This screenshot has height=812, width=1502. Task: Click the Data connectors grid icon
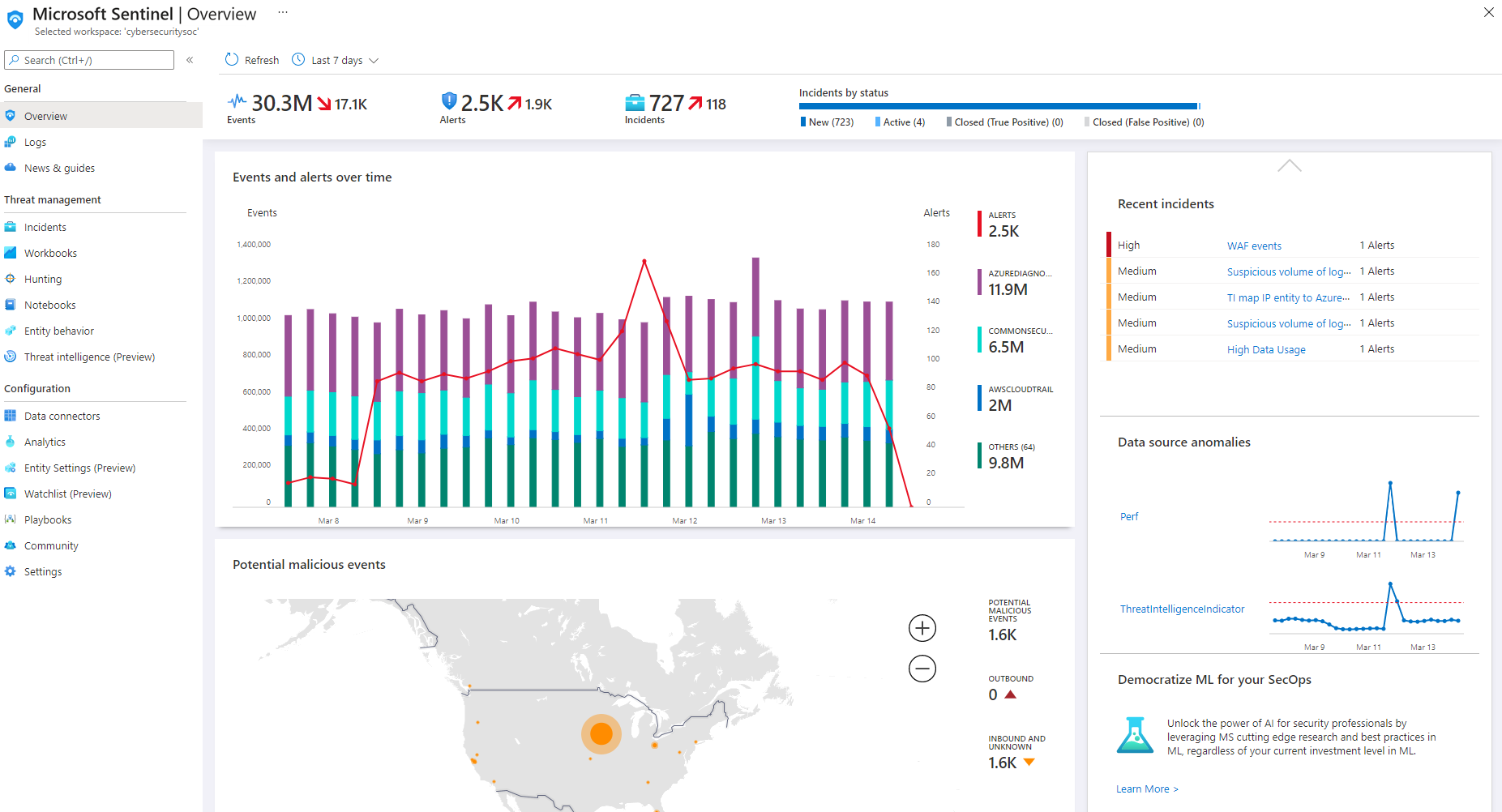(x=11, y=416)
